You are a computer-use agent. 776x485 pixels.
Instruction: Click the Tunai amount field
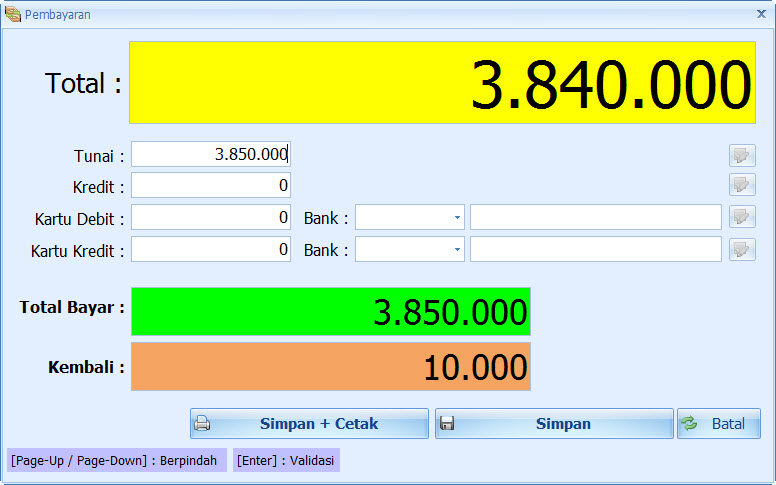pyautogui.click(x=211, y=154)
